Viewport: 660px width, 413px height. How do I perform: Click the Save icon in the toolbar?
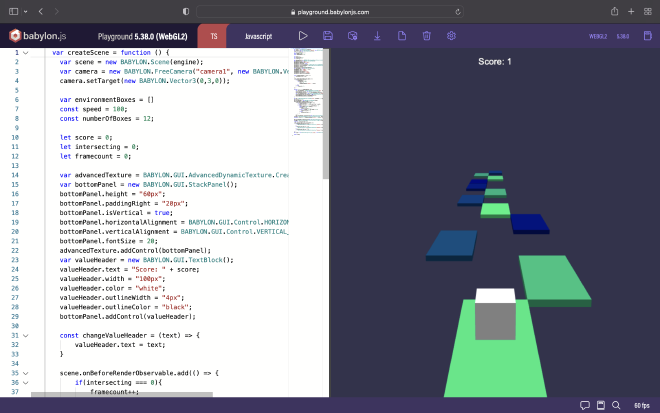point(328,36)
